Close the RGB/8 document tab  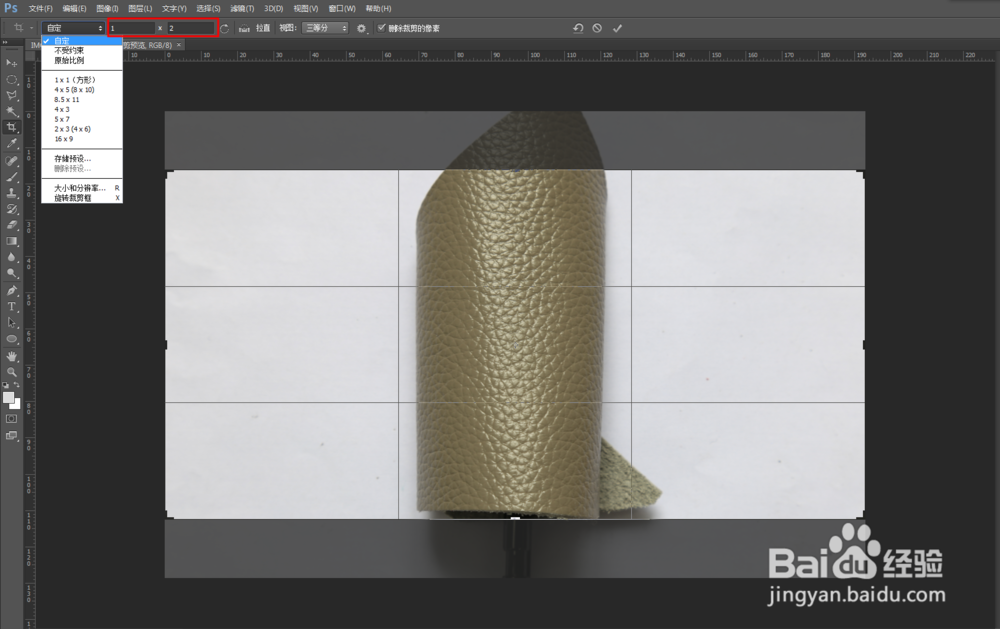[179, 45]
